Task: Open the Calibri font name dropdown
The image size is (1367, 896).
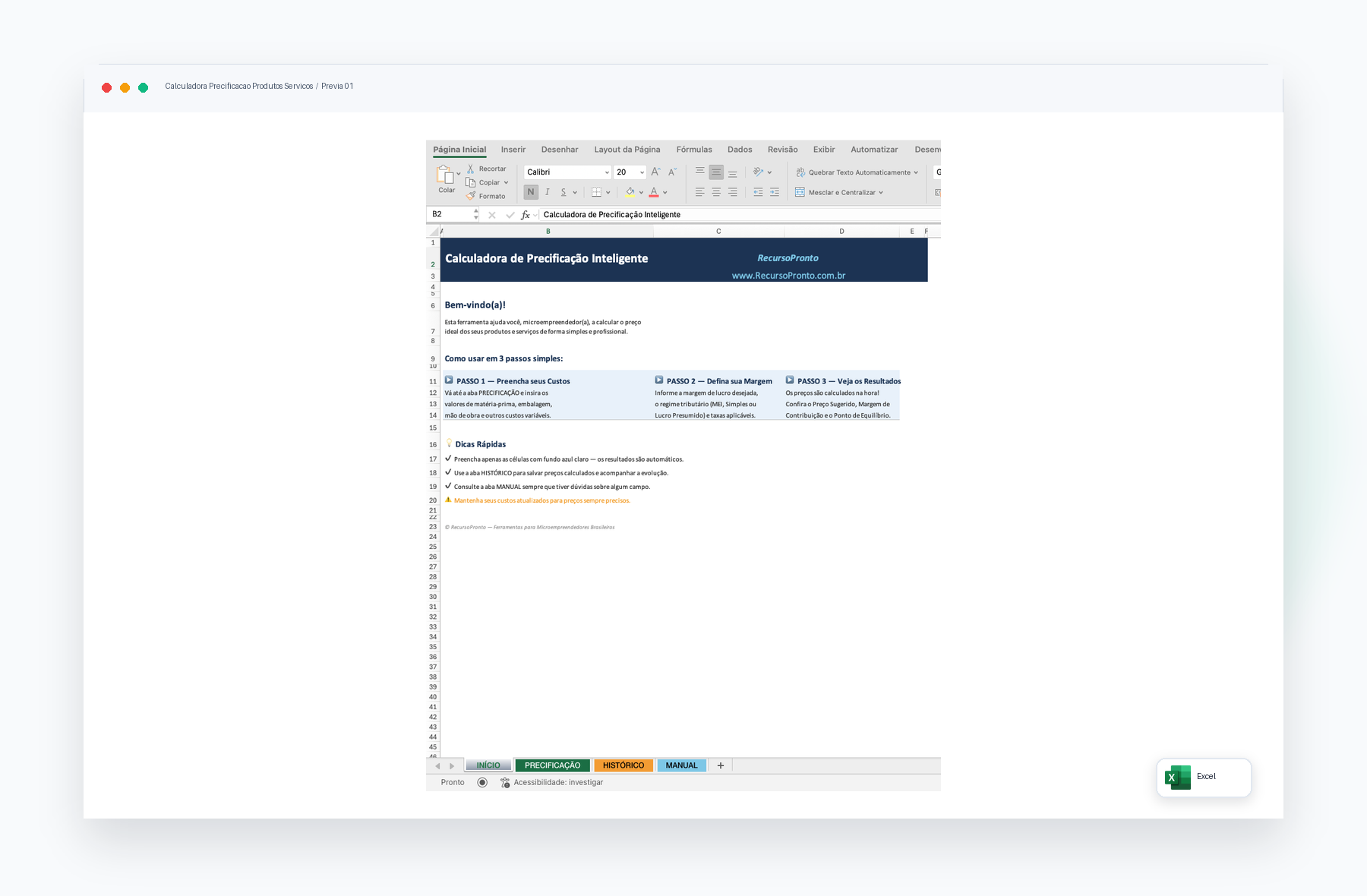Action: 607,172
